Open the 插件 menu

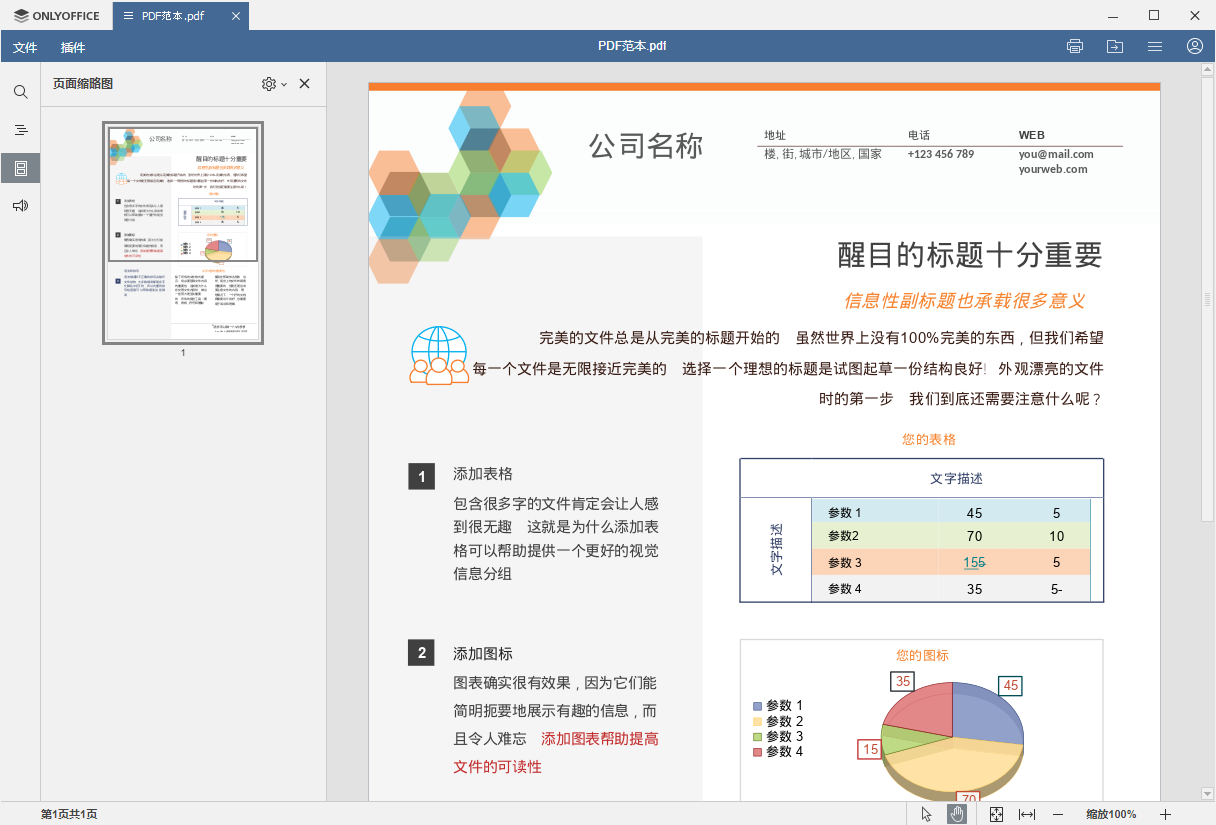73,47
